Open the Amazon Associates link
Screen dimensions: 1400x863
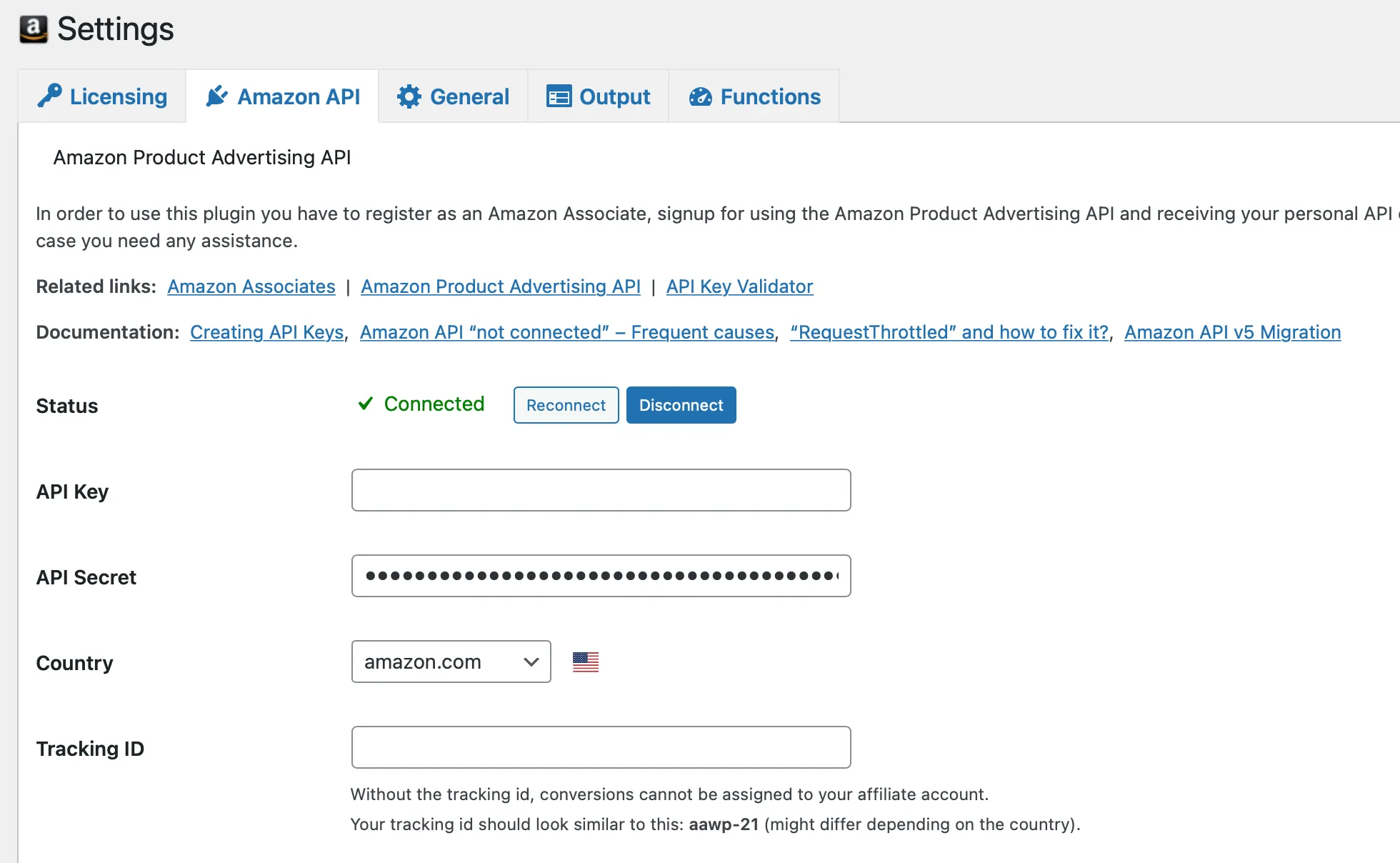tap(251, 286)
